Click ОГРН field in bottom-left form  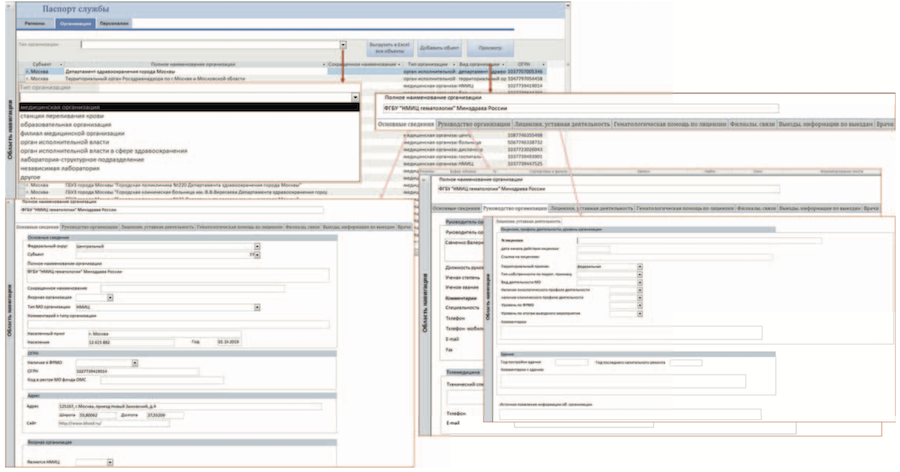pyautogui.click(x=138, y=372)
